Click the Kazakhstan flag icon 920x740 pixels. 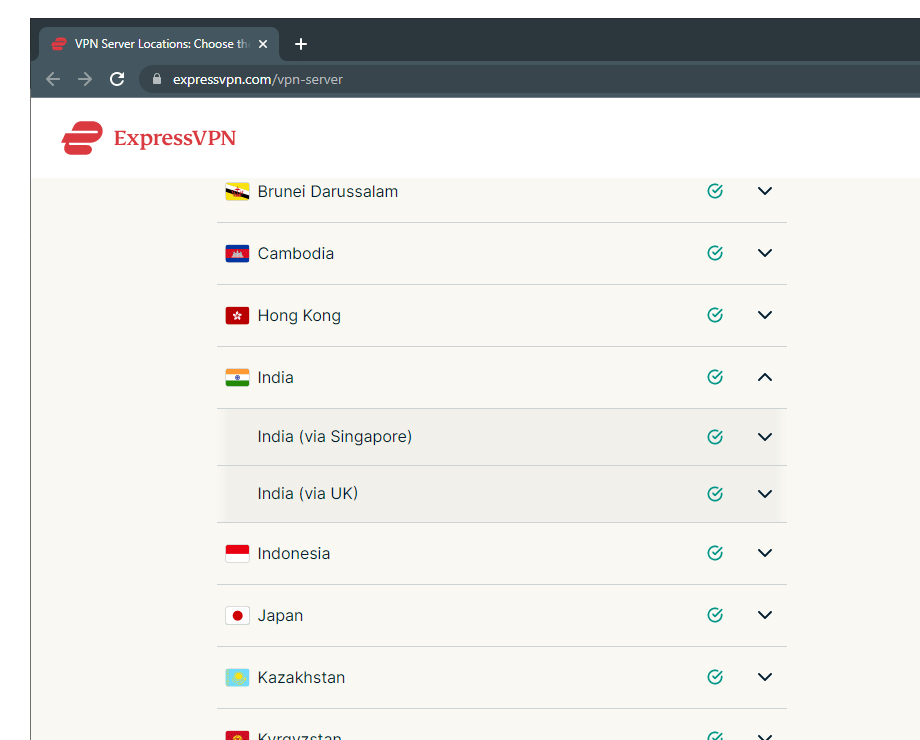click(237, 677)
